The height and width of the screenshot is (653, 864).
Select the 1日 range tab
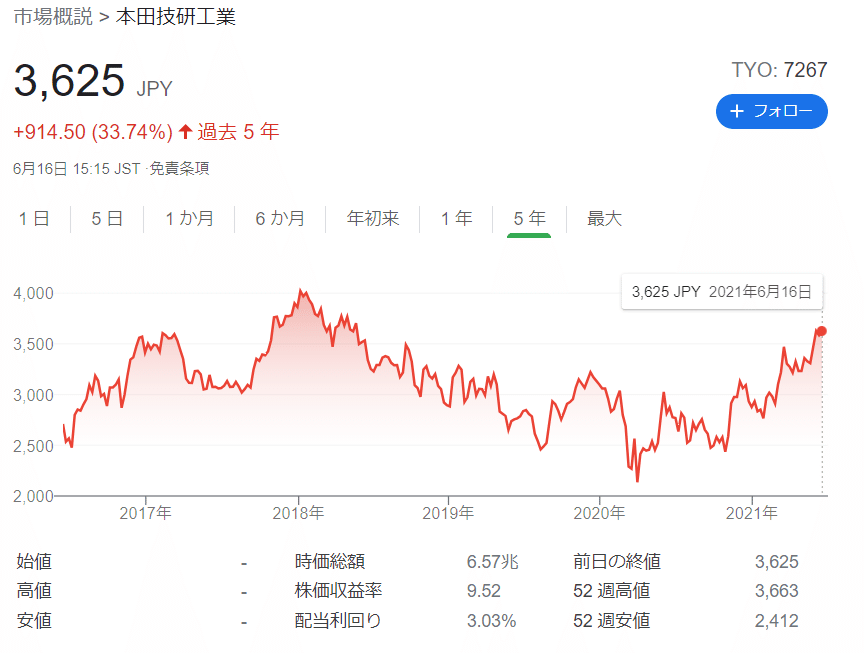34,219
